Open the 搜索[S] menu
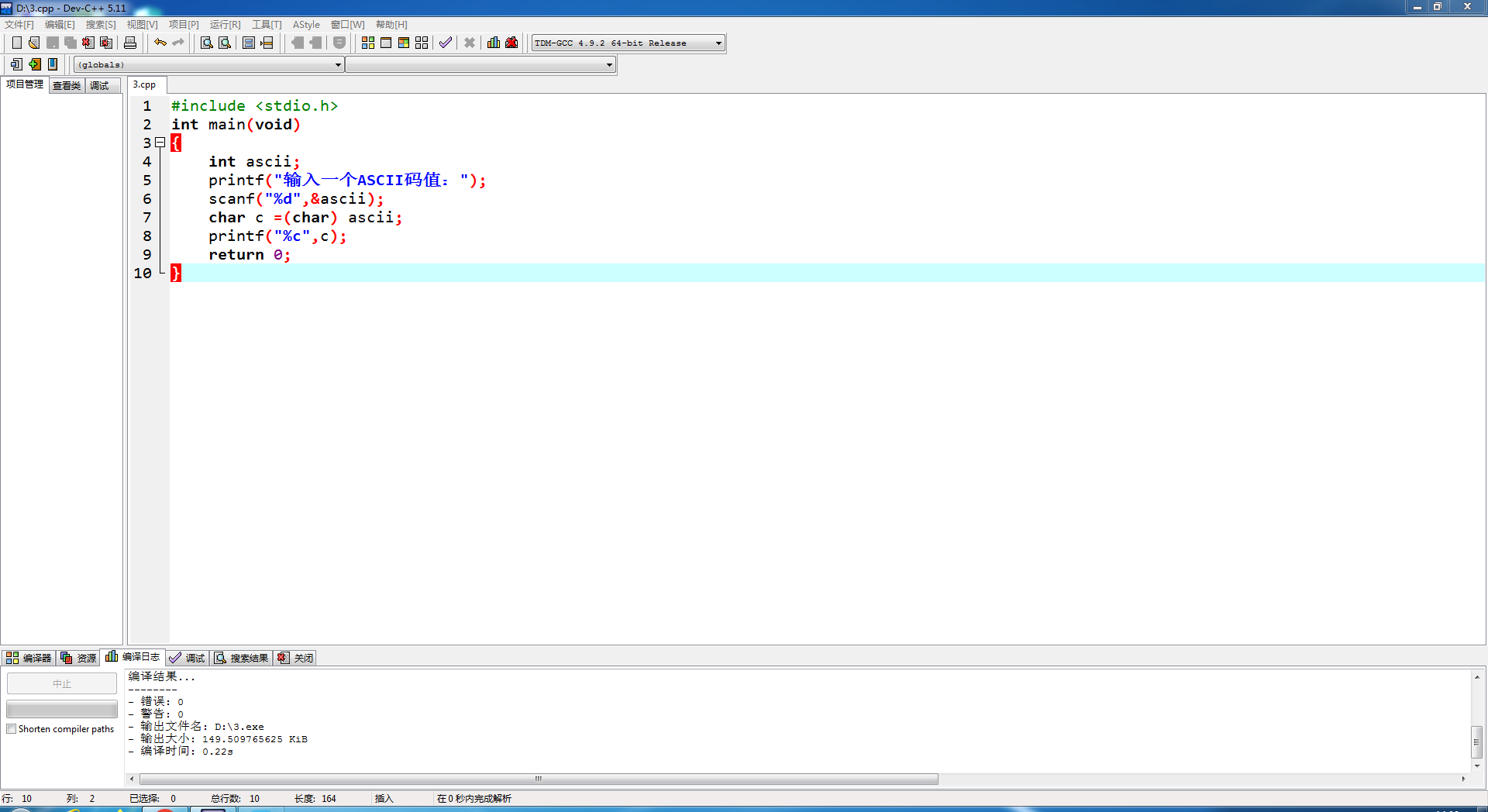 (101, 25)
